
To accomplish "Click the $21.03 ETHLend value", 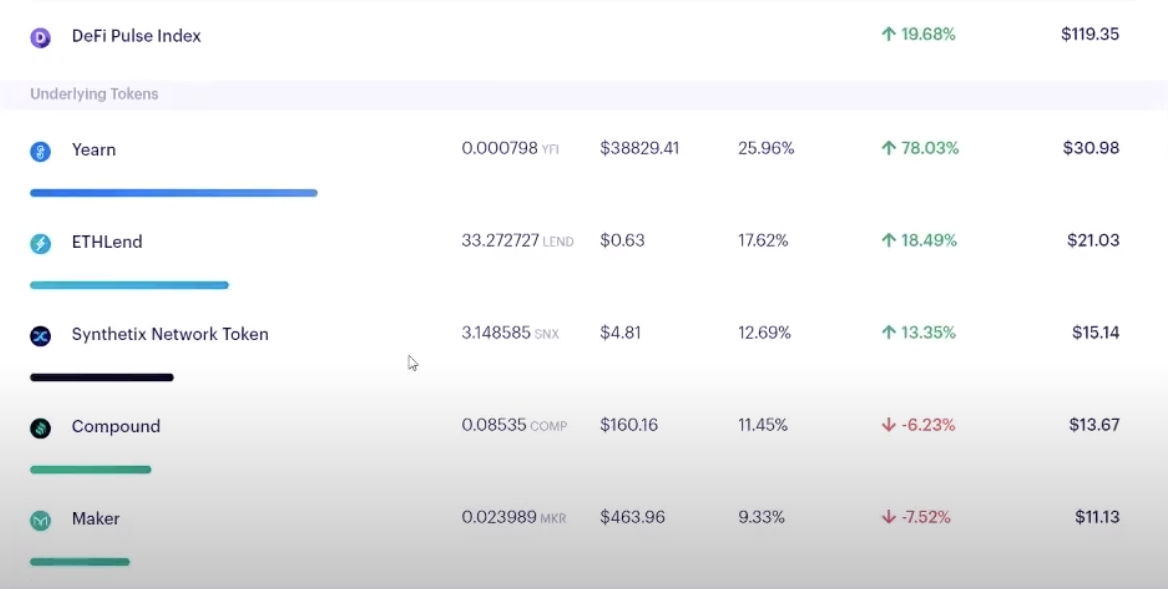I will point(1094,241).
